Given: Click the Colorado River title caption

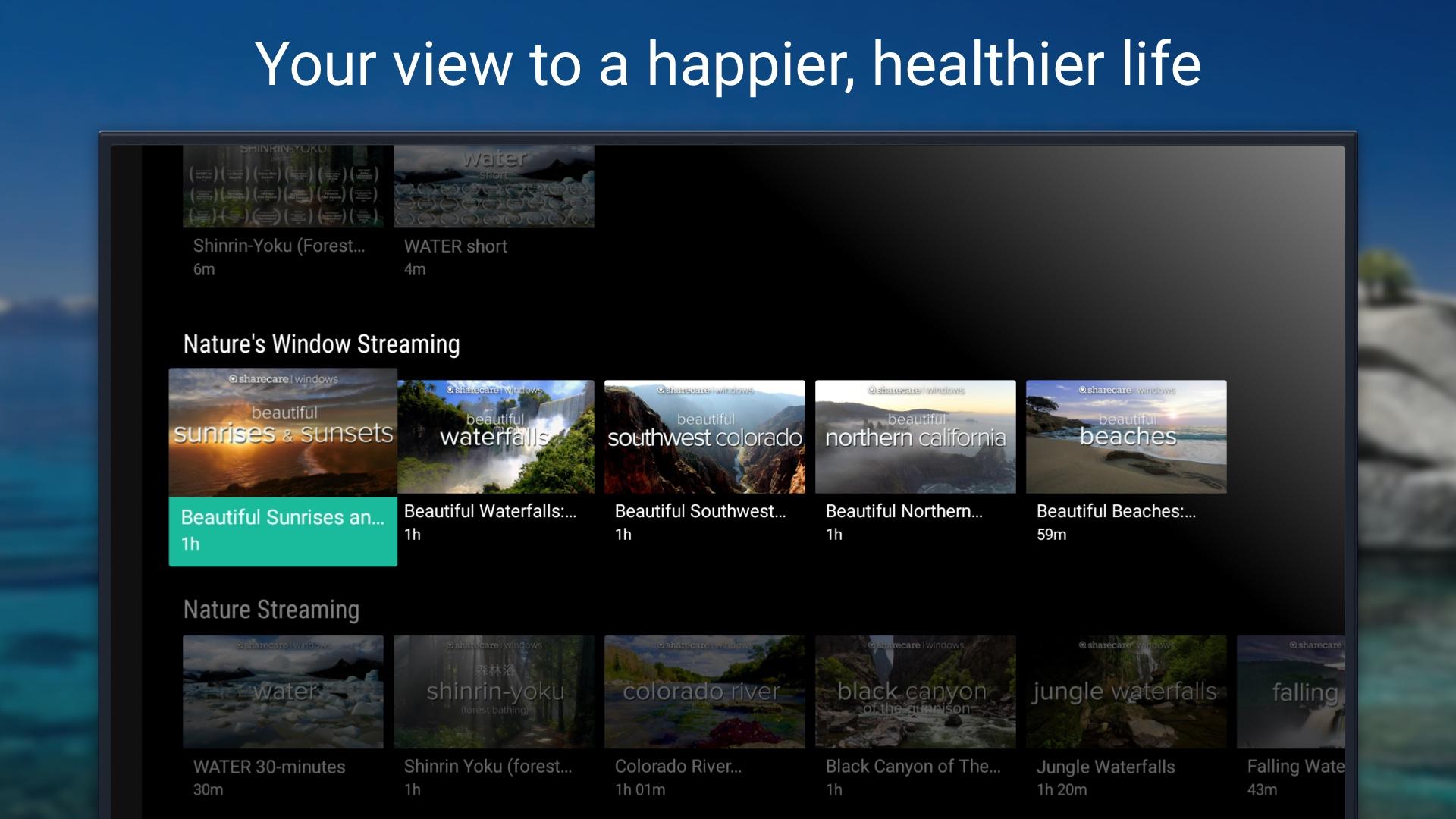Looking at the screenshot, I should [x=678, y=767].
